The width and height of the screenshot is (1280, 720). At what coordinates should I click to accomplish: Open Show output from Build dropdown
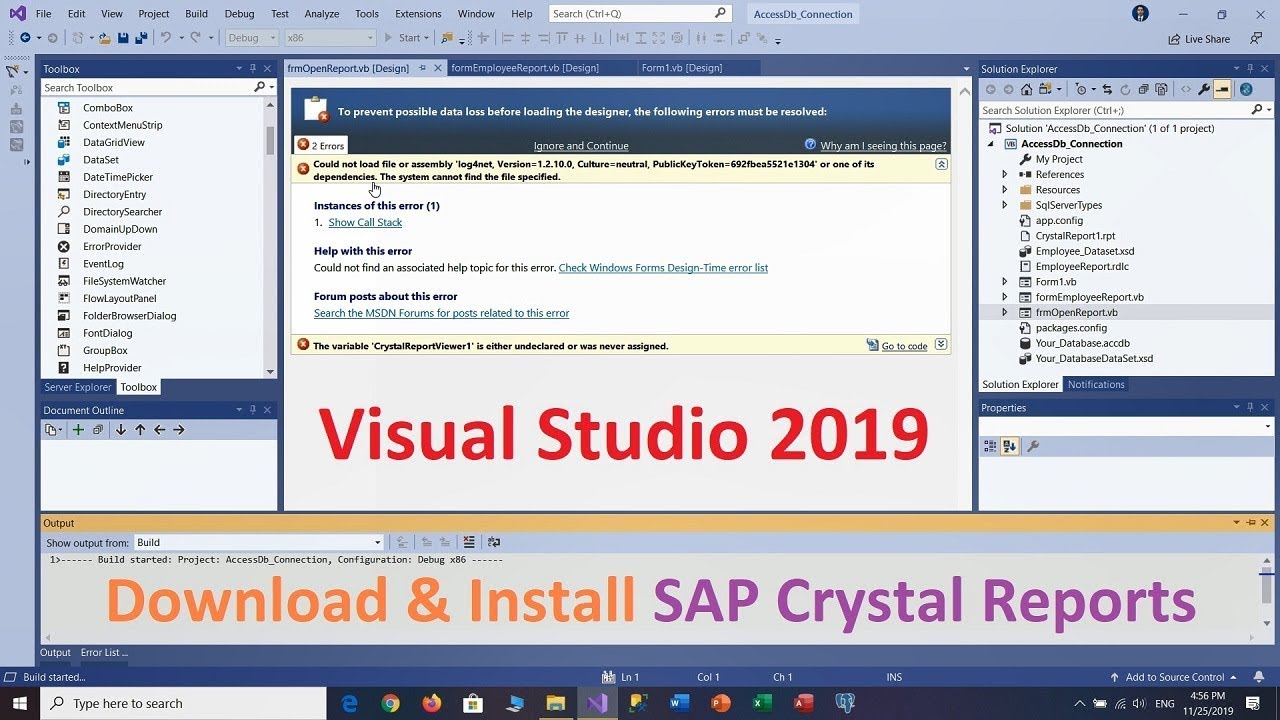coord(258,542)
